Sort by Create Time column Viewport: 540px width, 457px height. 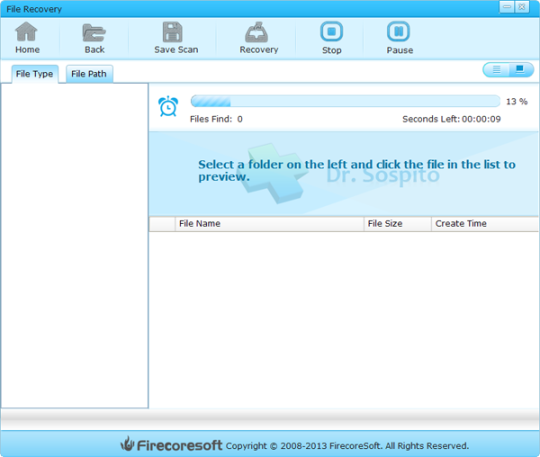click(485, 224)
